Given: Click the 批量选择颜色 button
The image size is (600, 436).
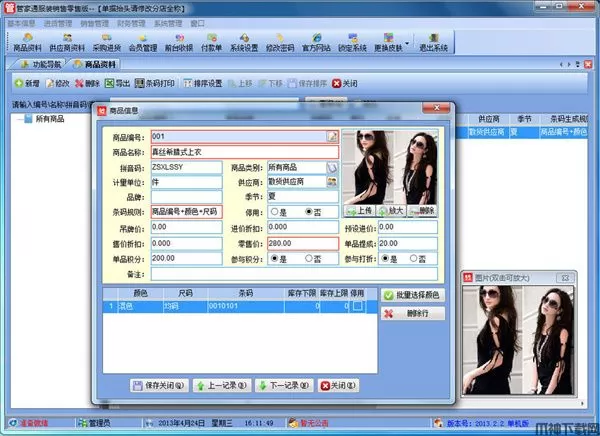Looking at the screenshot, I should point(414,297).
